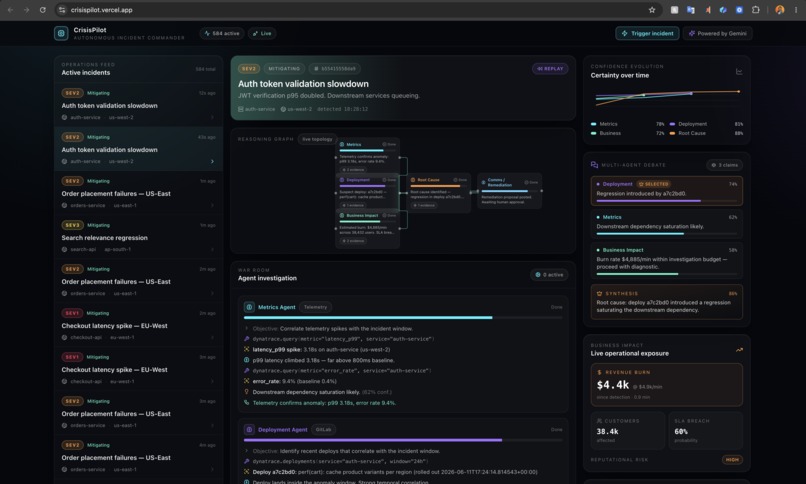Click the Comms / Remediation node icon
This screenshot has width=806, height=484.
(483, 182)
